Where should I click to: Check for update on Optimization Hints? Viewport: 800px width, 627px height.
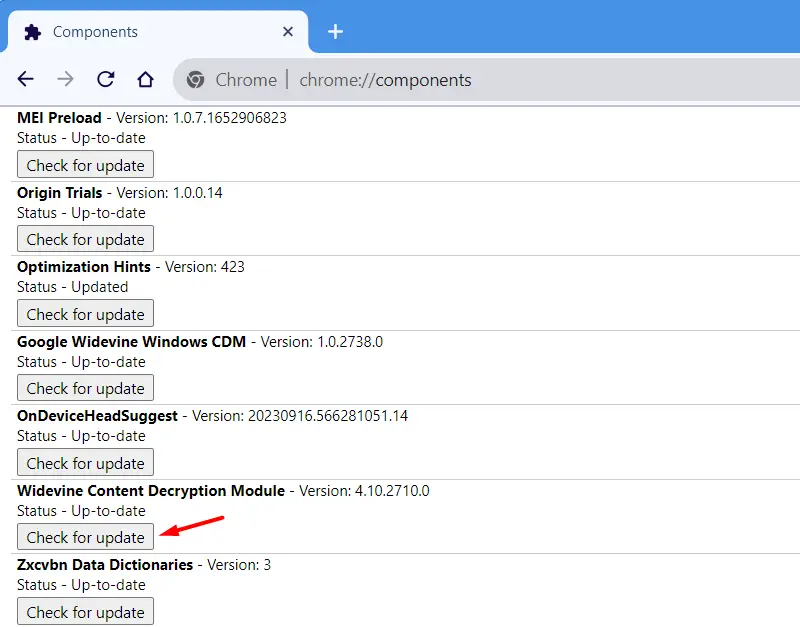click(x=85, y=314)
